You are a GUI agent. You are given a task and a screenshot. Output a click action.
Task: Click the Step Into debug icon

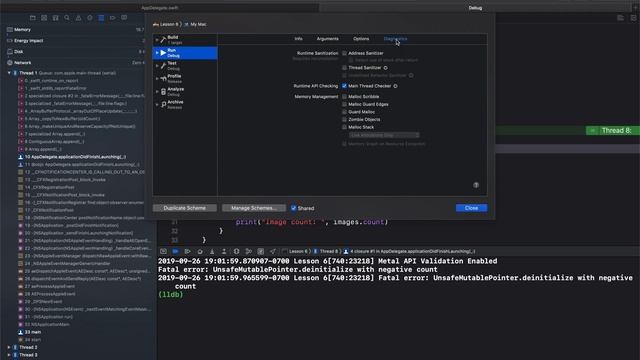[x=212, y=251]
